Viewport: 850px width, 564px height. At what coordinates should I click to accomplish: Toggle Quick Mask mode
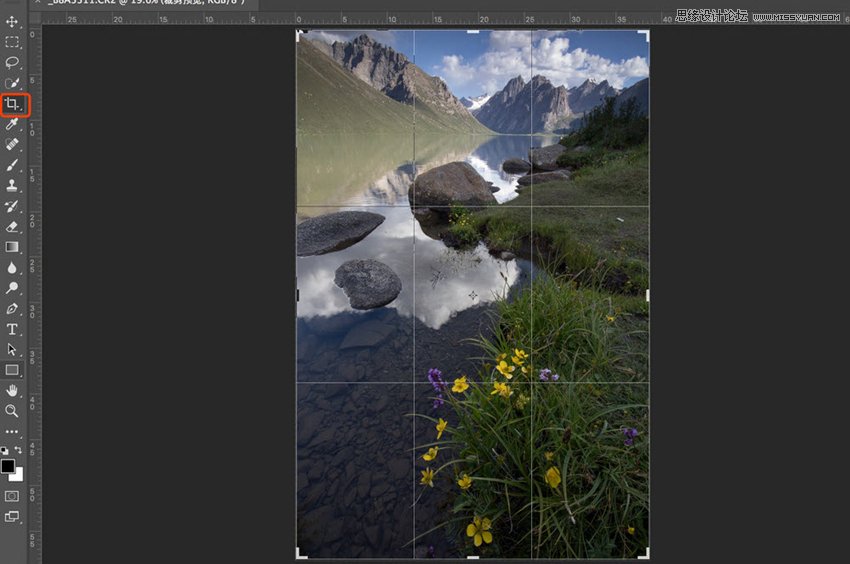[x=12, y=496]
